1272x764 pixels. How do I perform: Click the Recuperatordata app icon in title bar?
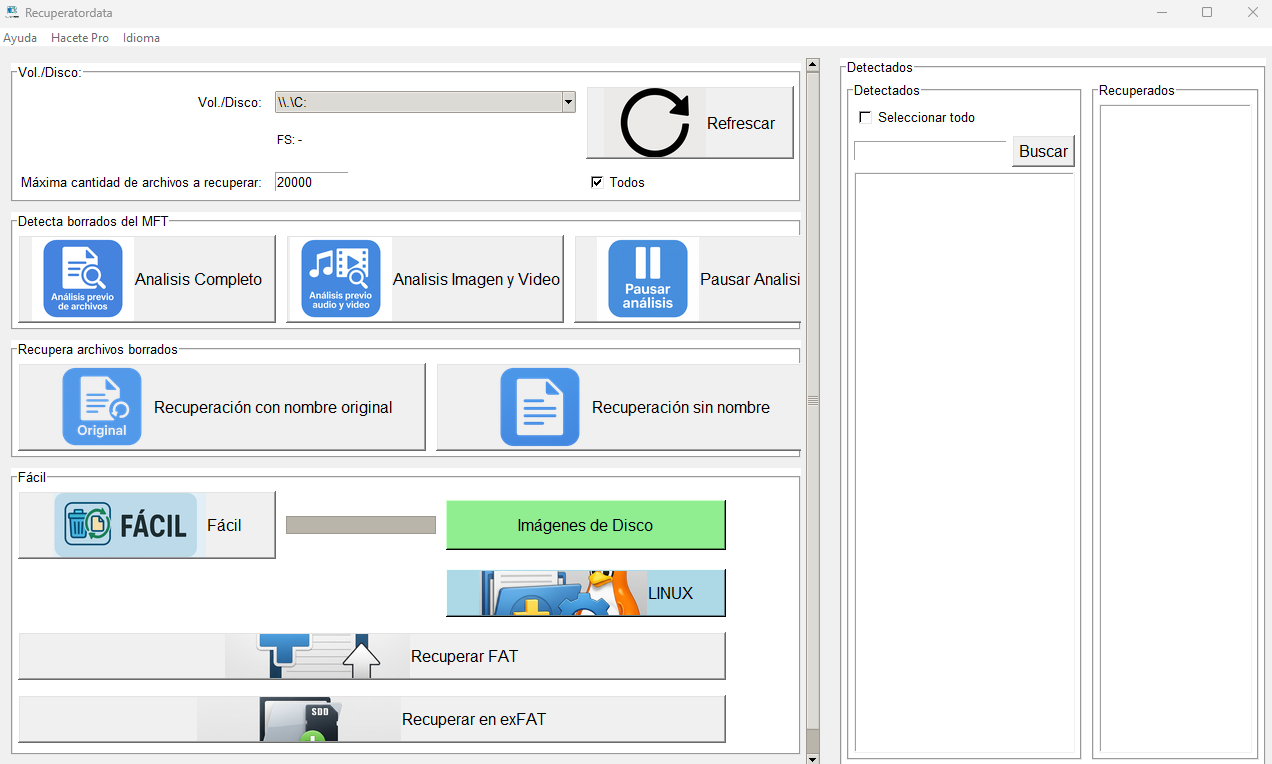point(12,12)
